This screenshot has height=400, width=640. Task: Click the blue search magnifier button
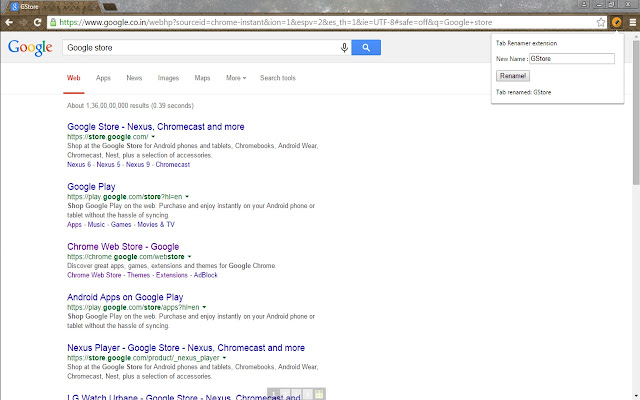366,48
